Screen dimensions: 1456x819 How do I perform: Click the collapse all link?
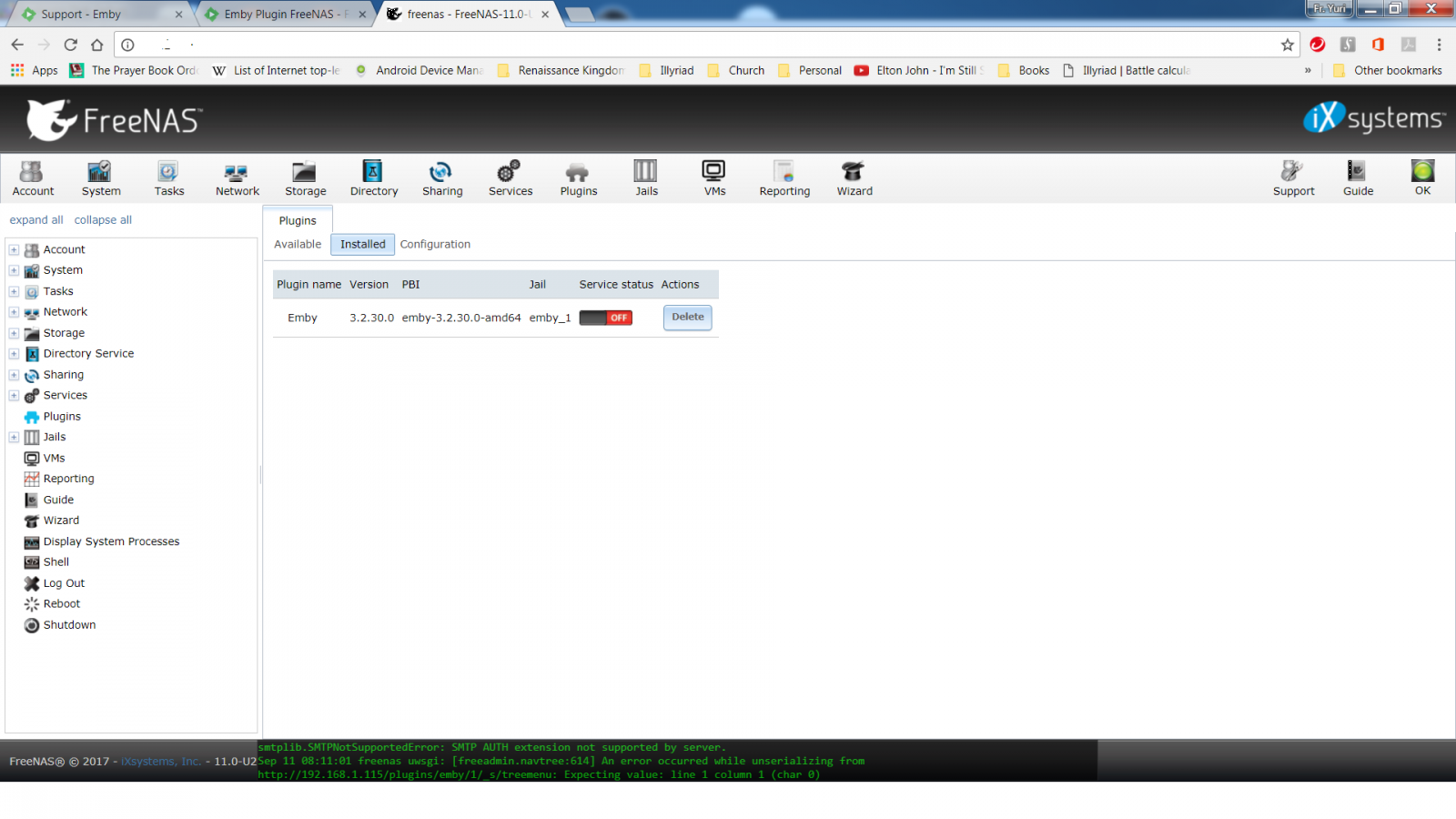103,220
